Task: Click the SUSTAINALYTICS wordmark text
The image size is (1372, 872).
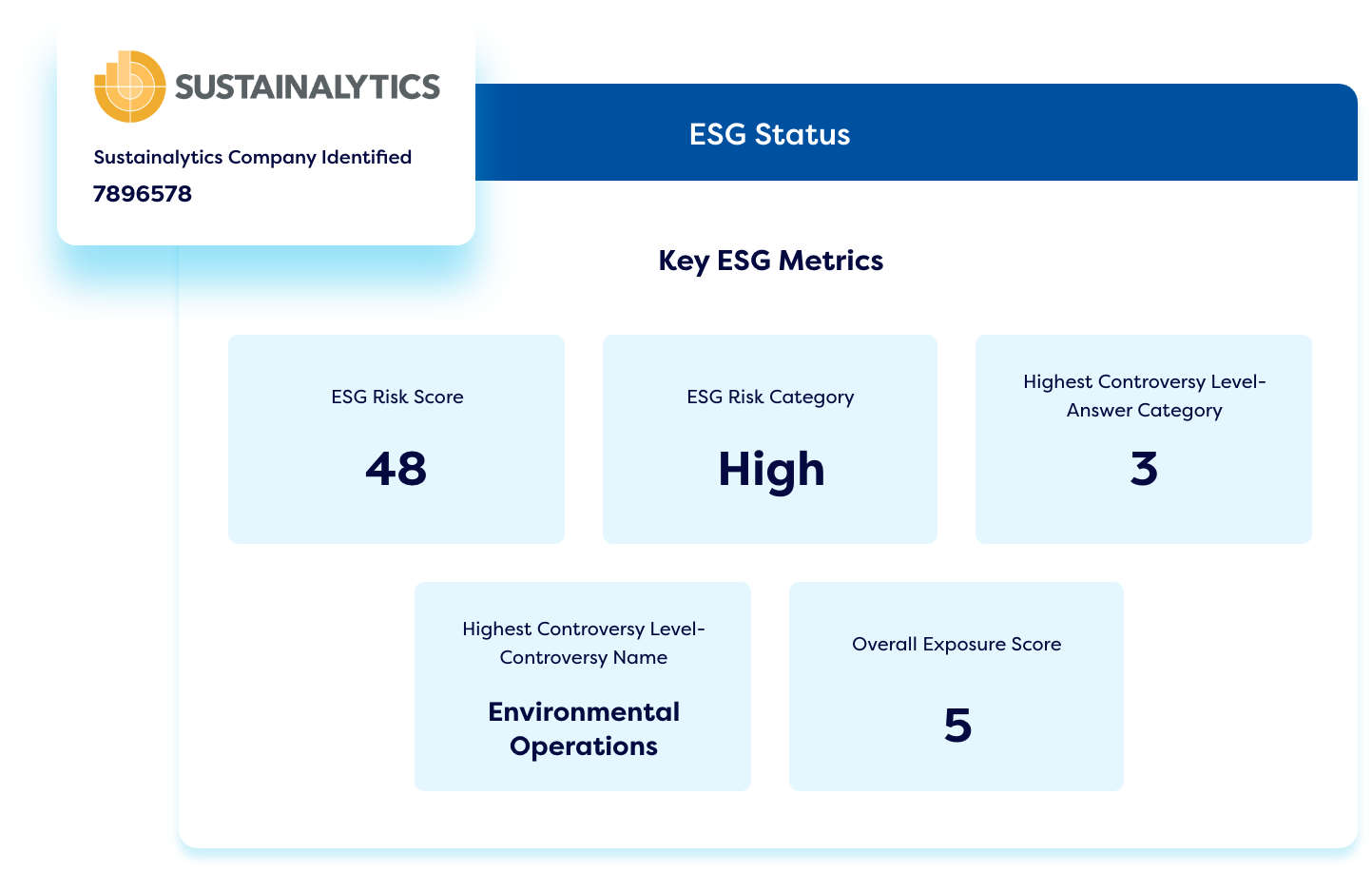Action: click(x=307, y=87)
